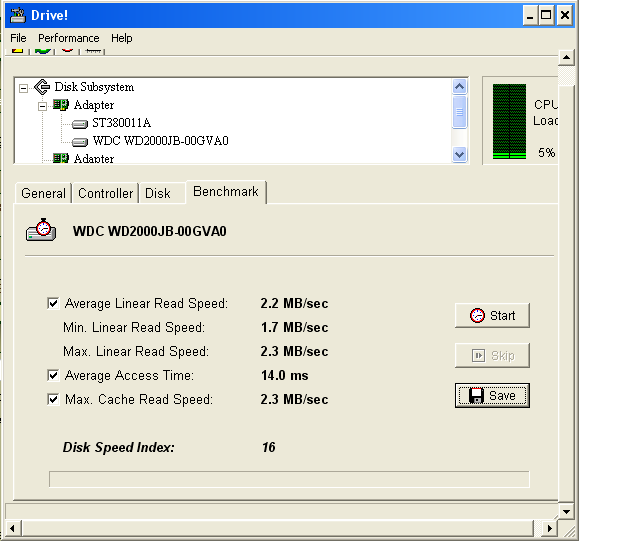Click main window vertical scroll up arrow
The width and height of the screenshot is (640, 541).
(566, 57)
